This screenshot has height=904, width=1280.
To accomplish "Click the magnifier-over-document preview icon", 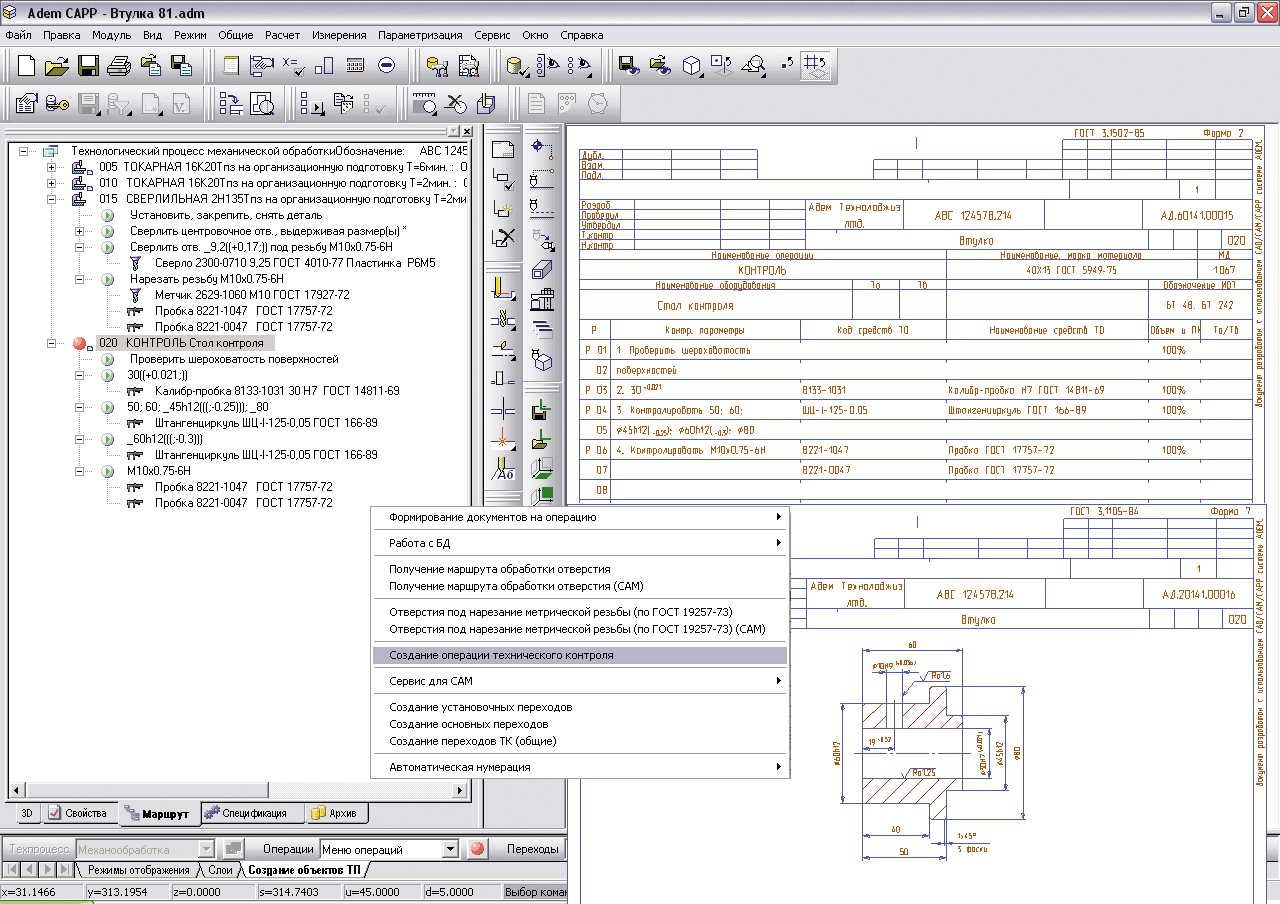I will 262,103.
